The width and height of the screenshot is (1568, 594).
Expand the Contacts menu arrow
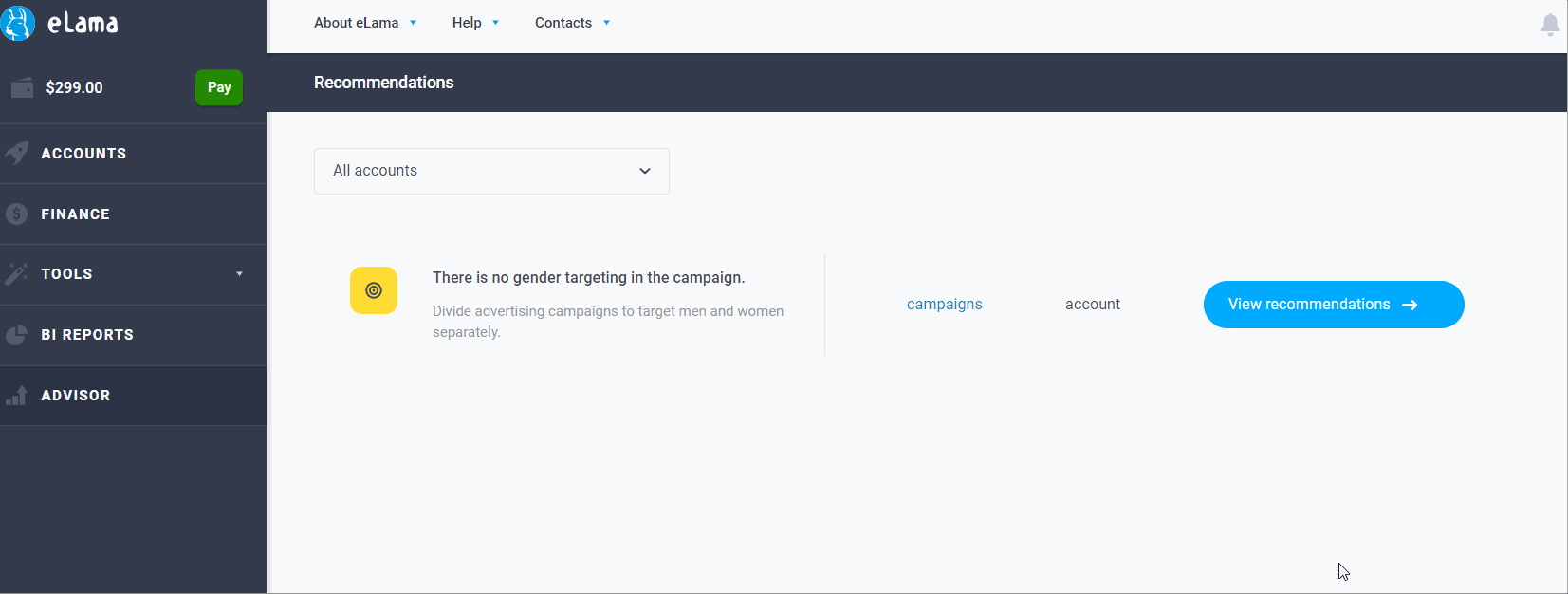[x=606, y=23]
